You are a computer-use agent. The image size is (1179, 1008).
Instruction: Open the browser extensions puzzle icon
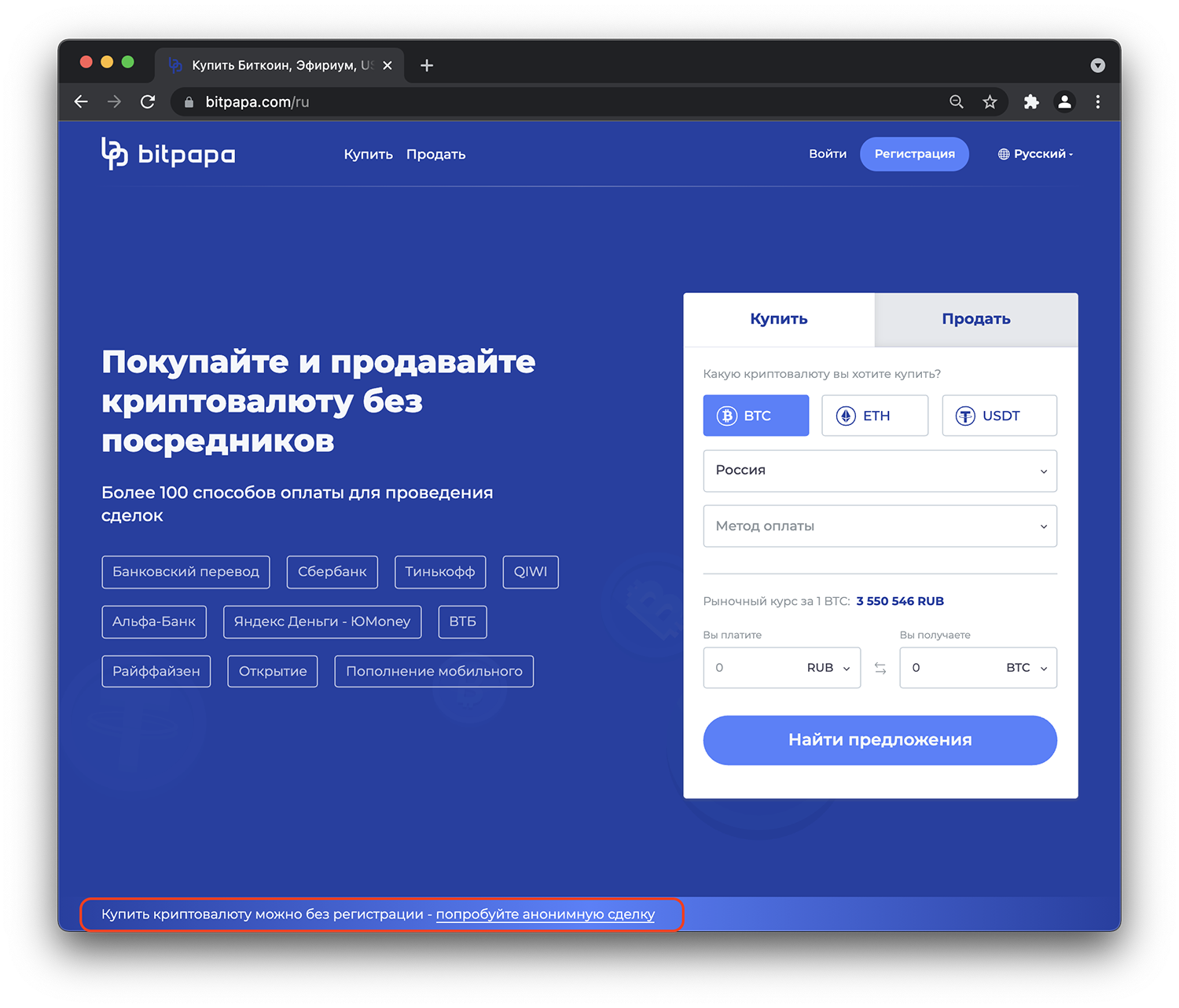click(x=1031, y=101)
